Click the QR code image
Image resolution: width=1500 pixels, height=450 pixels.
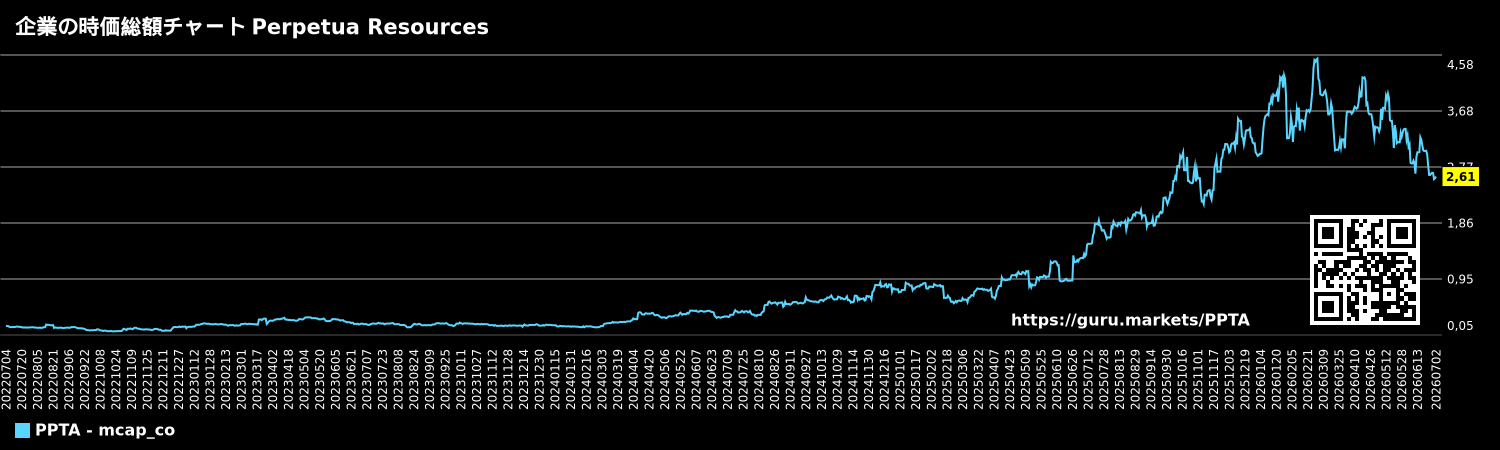coord(1365,270)
